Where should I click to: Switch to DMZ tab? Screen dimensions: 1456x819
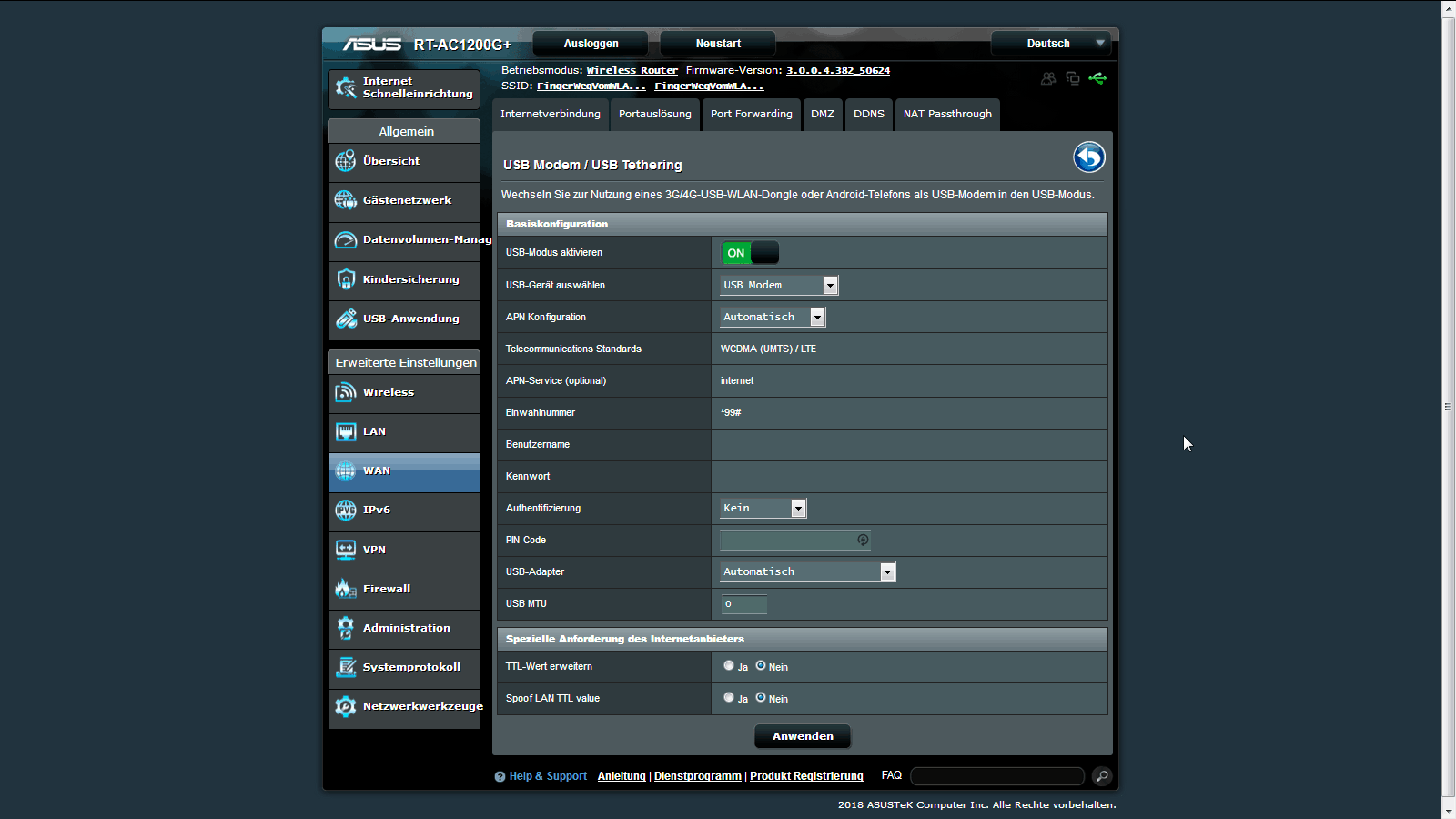click(823, 115)
